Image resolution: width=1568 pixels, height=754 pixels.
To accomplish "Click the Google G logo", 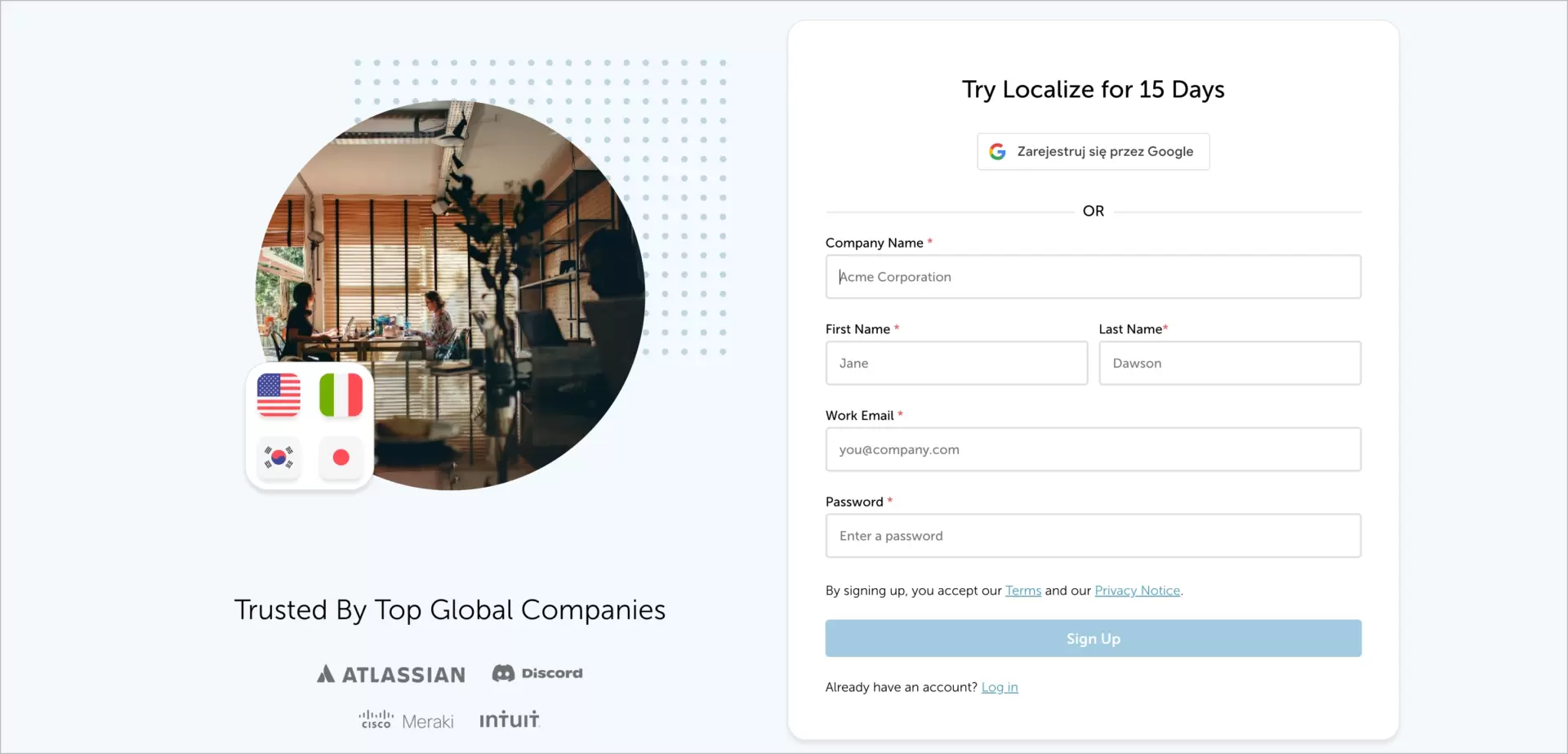I will click(998, 151).
